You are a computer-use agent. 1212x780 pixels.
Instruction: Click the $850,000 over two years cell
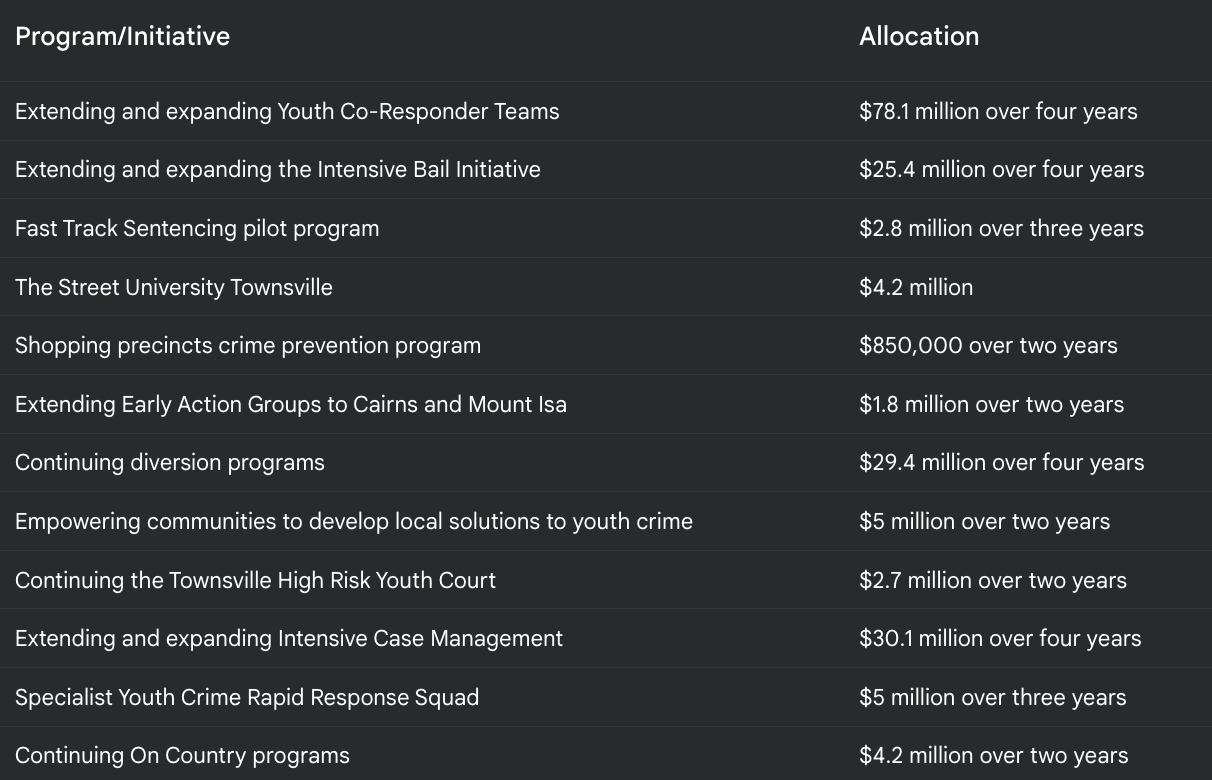(x=988, y=345)
